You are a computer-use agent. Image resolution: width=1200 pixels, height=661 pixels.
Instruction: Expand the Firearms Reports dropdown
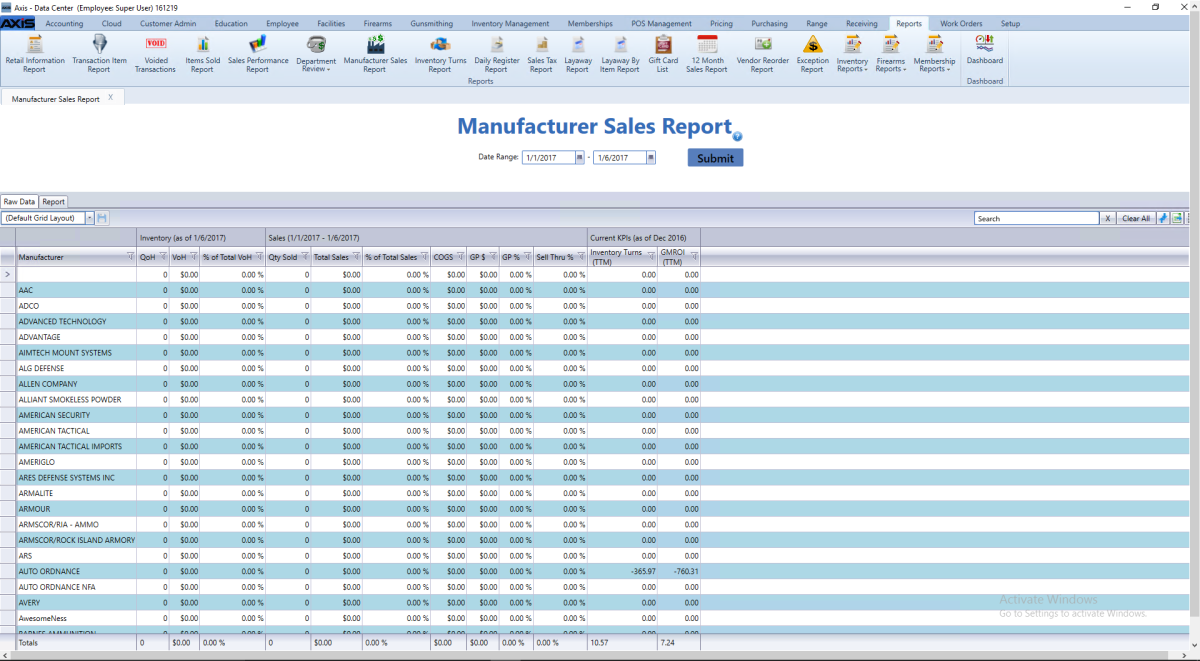click(890, 53)
